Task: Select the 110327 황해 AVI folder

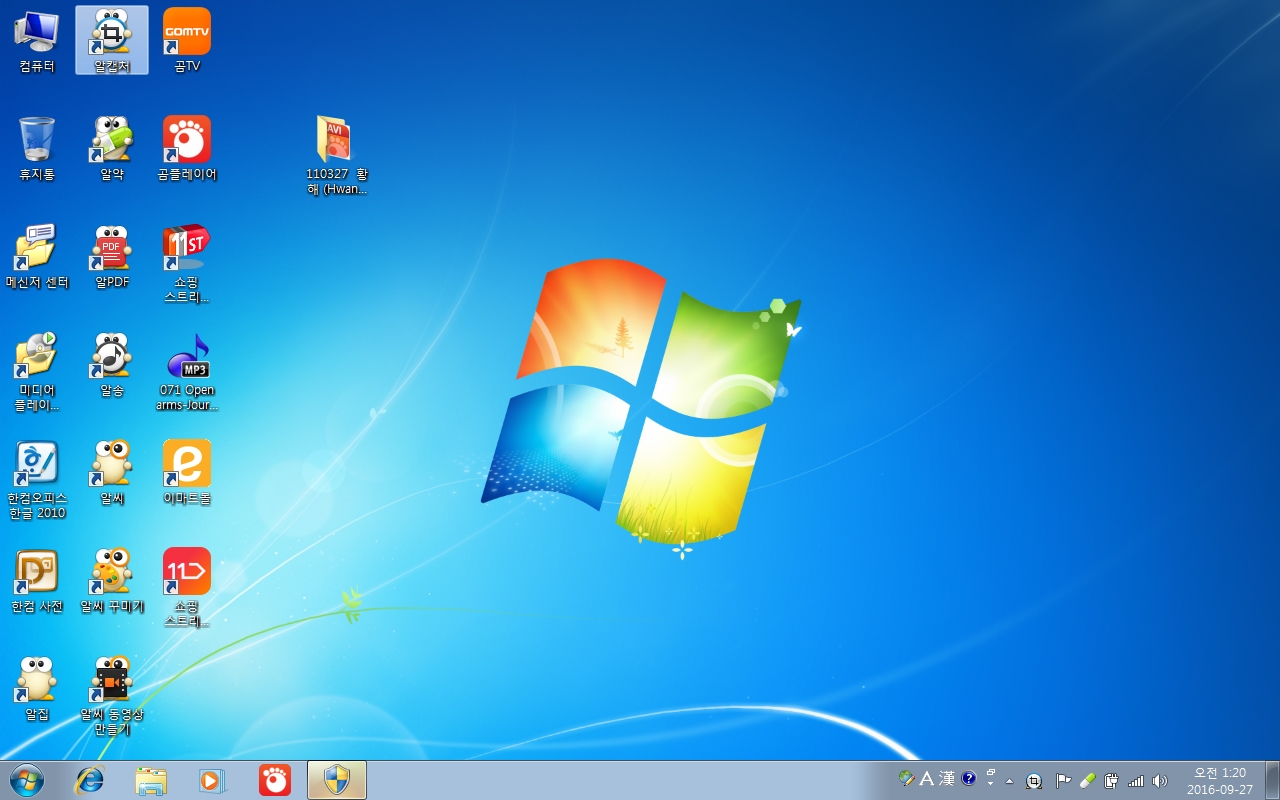Action: click(336, 142)
